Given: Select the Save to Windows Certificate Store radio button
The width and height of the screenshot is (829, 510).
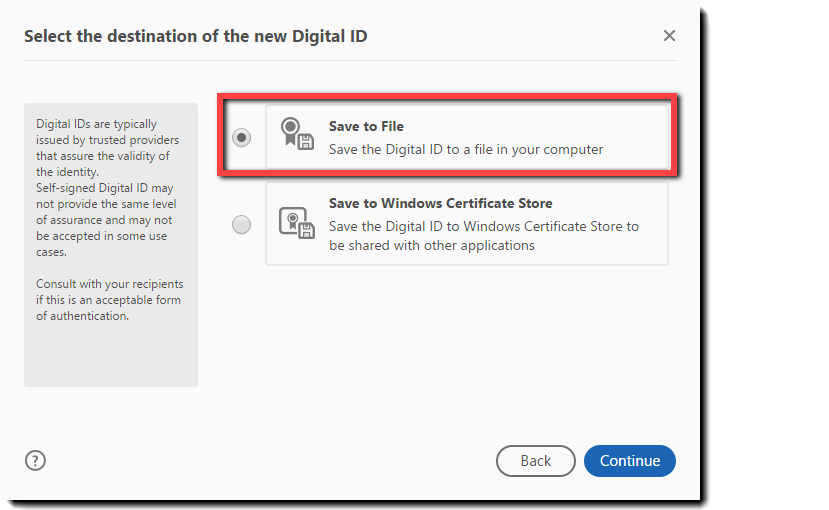Looking at the screenshot, I should click(241, 225).
